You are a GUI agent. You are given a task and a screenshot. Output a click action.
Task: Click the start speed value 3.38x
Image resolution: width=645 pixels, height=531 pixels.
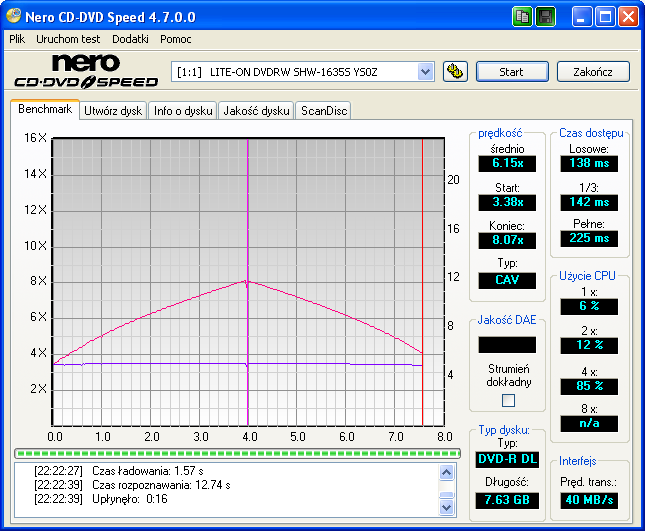[507, 202]
